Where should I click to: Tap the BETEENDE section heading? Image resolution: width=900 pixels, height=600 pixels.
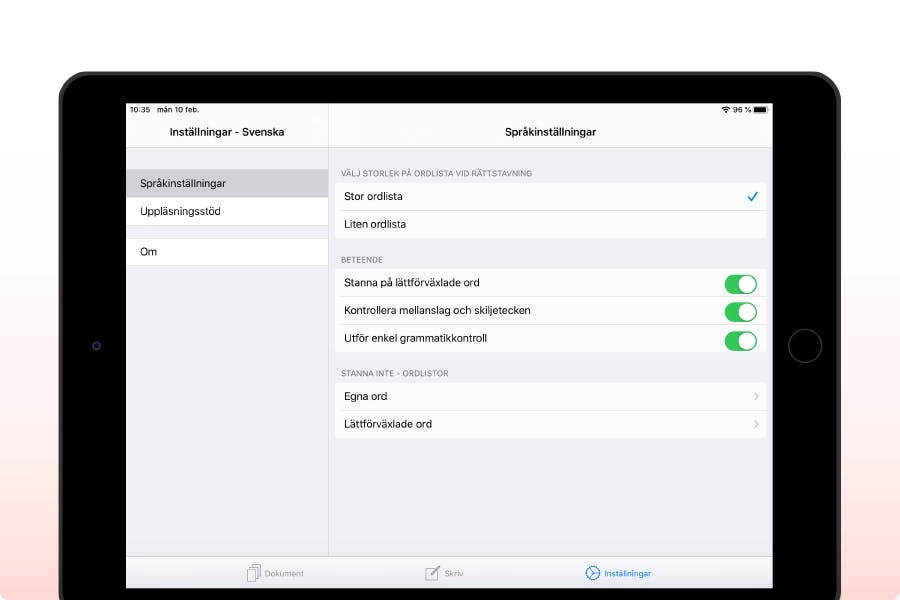tap(362, 260)
